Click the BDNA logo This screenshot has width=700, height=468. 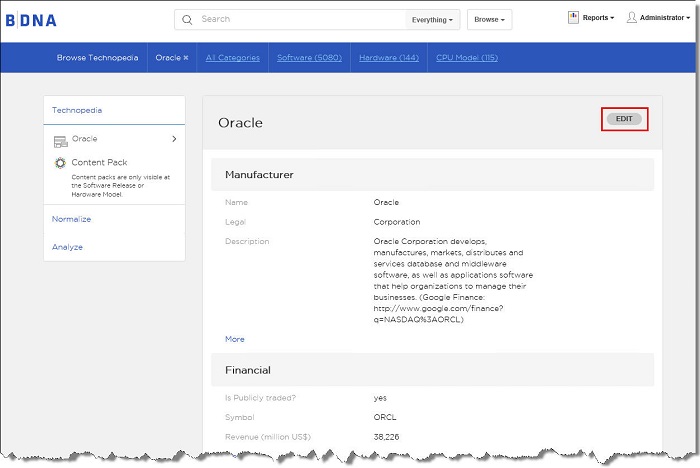tap(31, 20)
